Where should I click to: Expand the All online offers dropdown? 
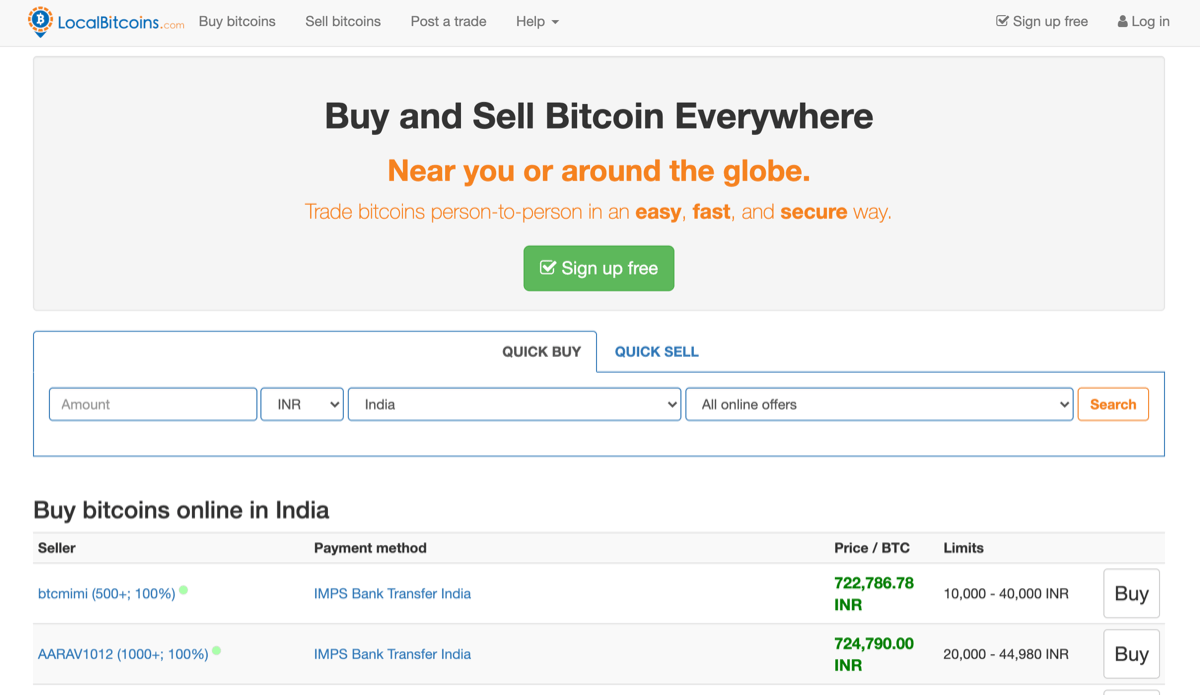(x=879, y=404)
